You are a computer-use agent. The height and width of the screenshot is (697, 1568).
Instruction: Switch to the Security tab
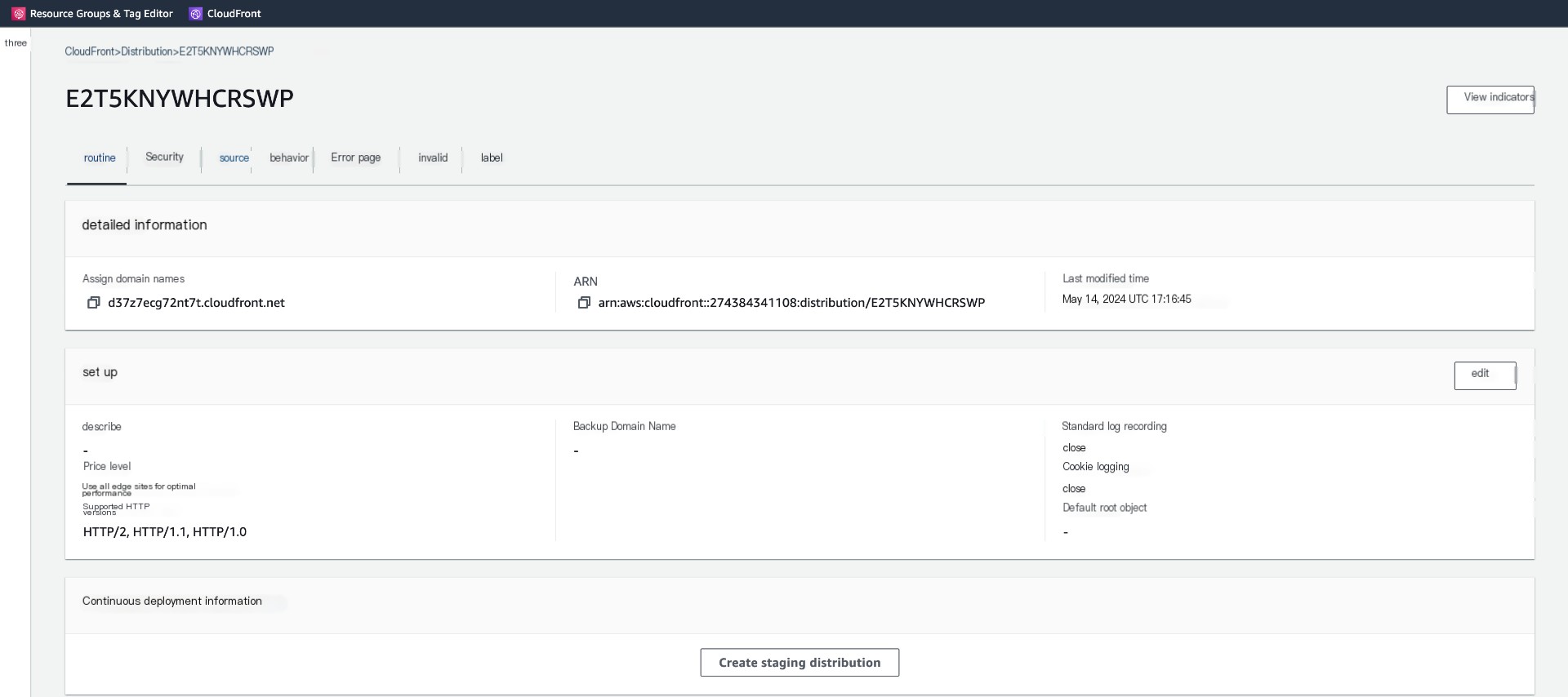(164, 157)
